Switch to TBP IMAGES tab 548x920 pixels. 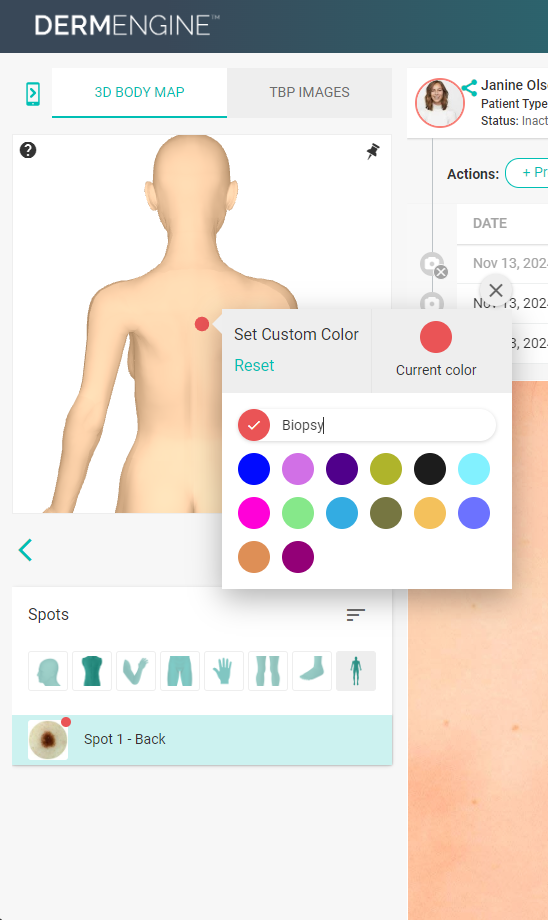pos(309,93)
